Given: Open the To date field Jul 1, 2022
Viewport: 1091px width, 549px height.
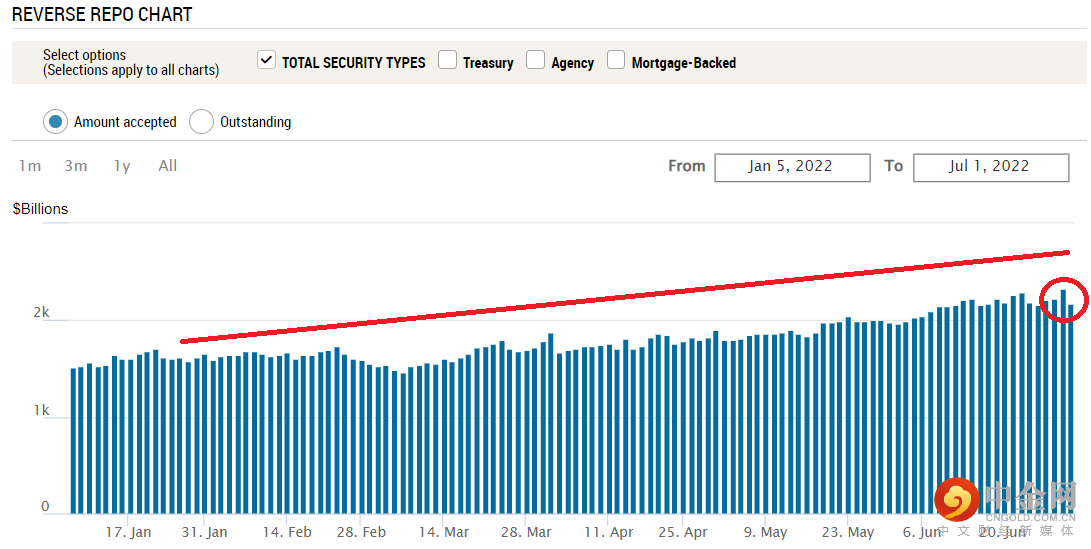Looking at the screenshot, I should tap(990, 167).
